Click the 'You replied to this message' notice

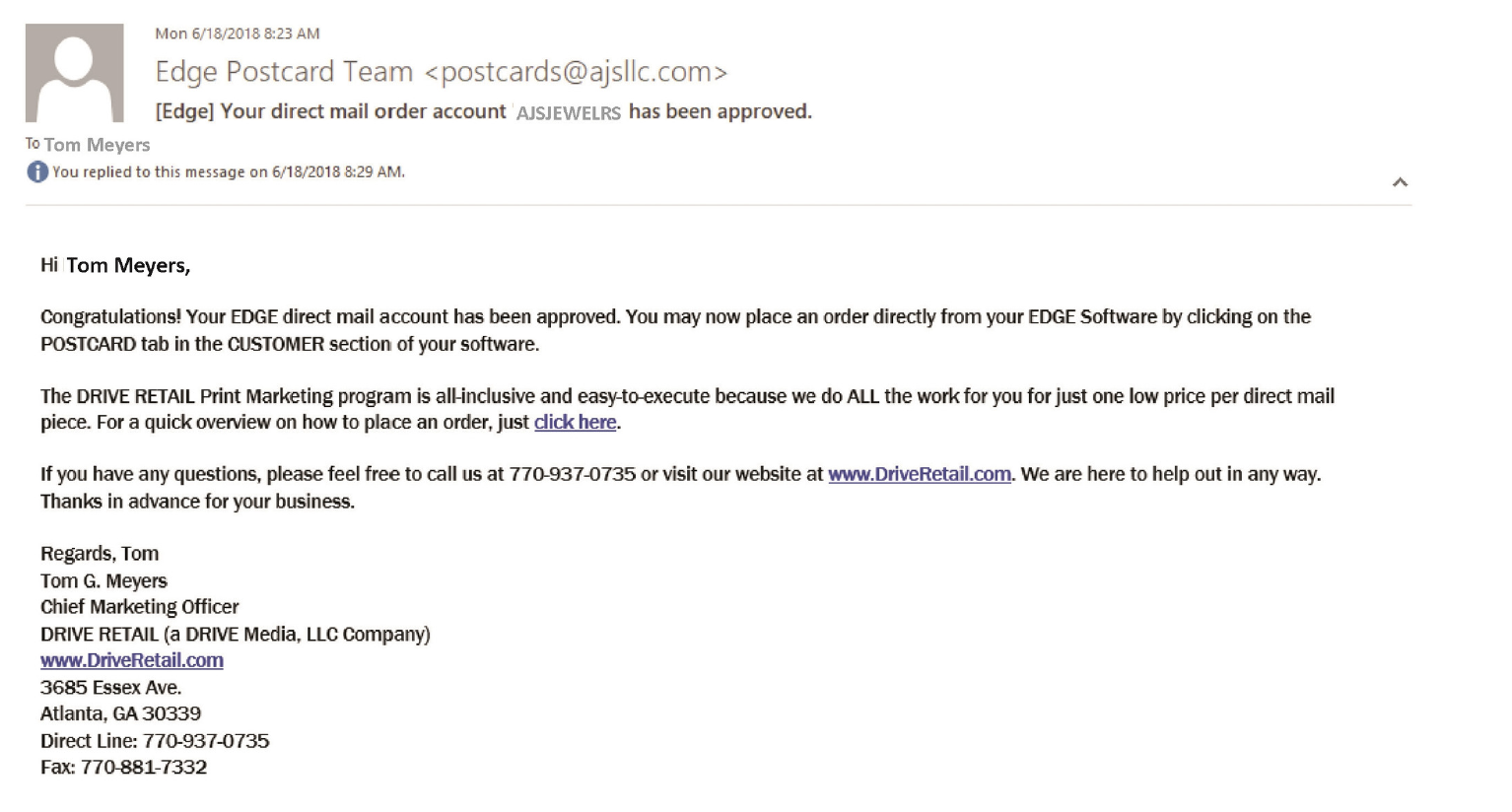(229, 171)
